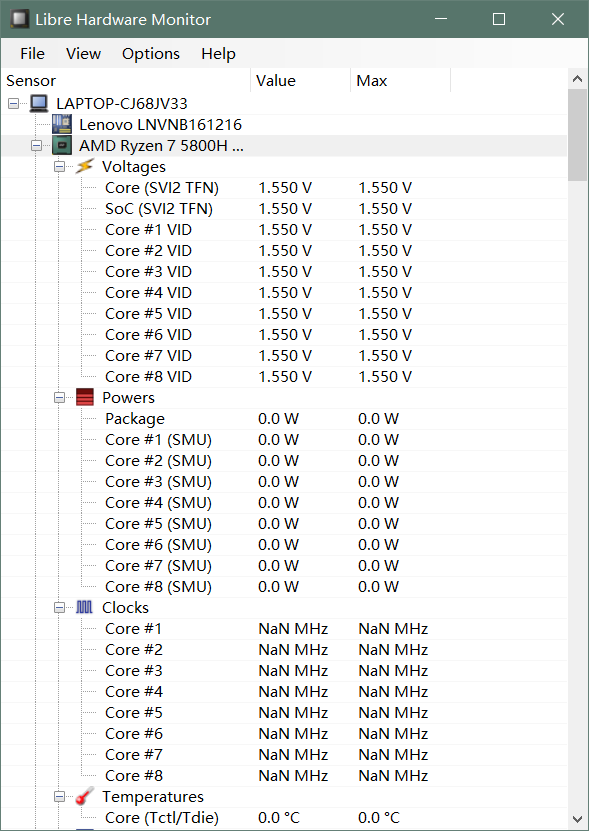Select the LAPTOP-CJ68JV33 label

click(122, 103)
